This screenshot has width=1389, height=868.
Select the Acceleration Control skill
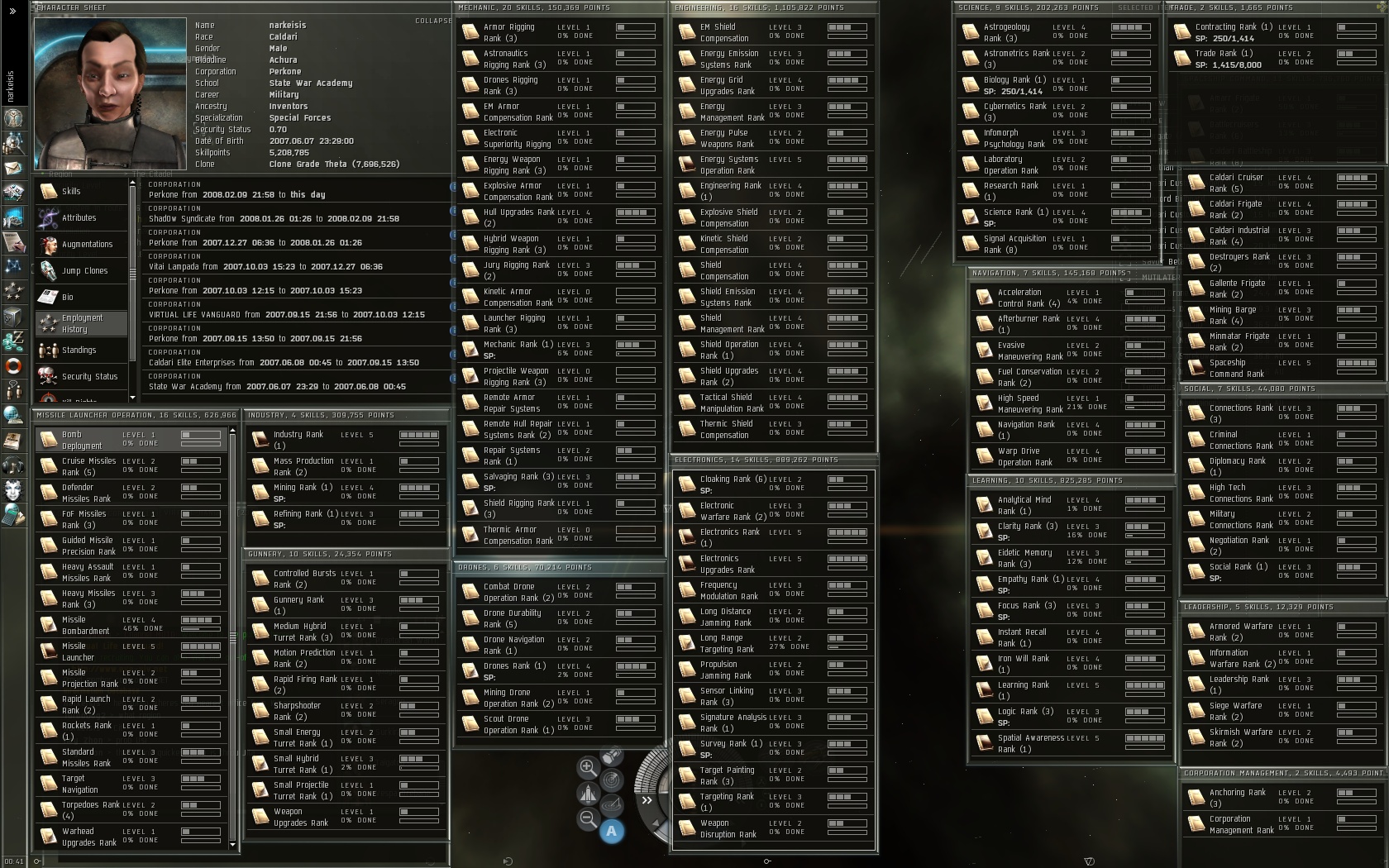click(1071, 298)
